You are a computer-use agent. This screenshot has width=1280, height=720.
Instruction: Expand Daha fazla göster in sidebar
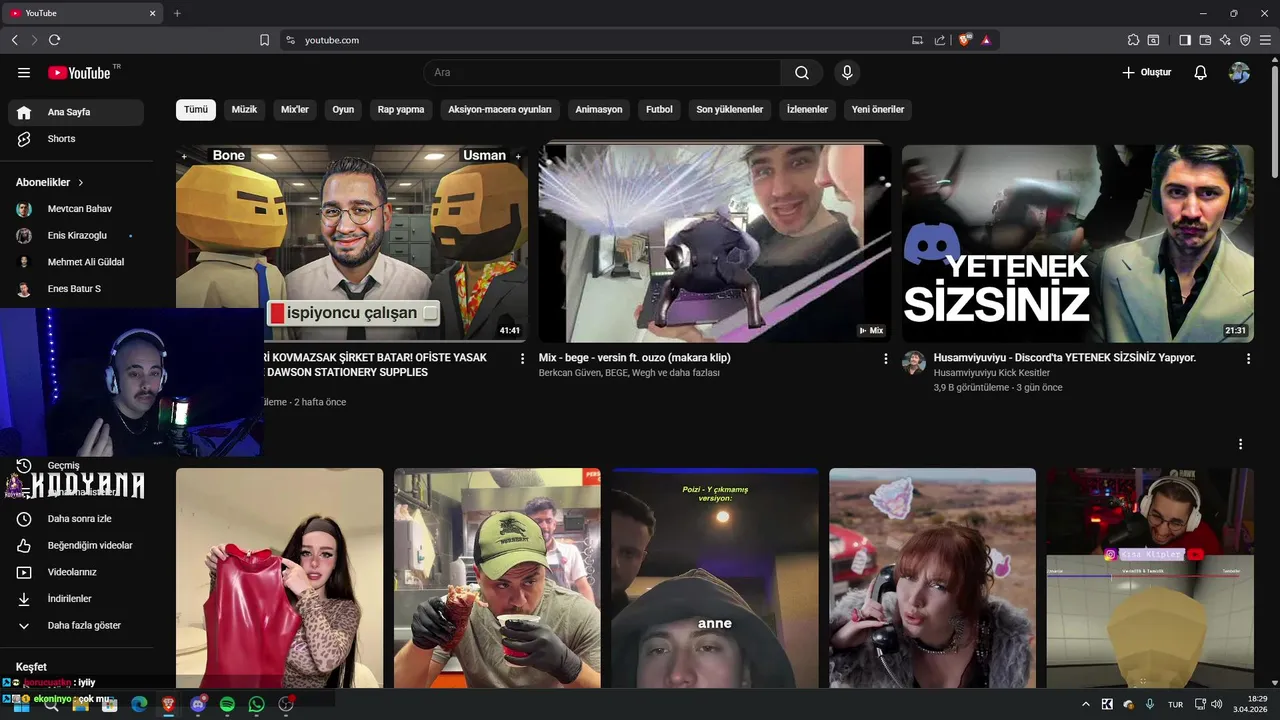(76, 625)
